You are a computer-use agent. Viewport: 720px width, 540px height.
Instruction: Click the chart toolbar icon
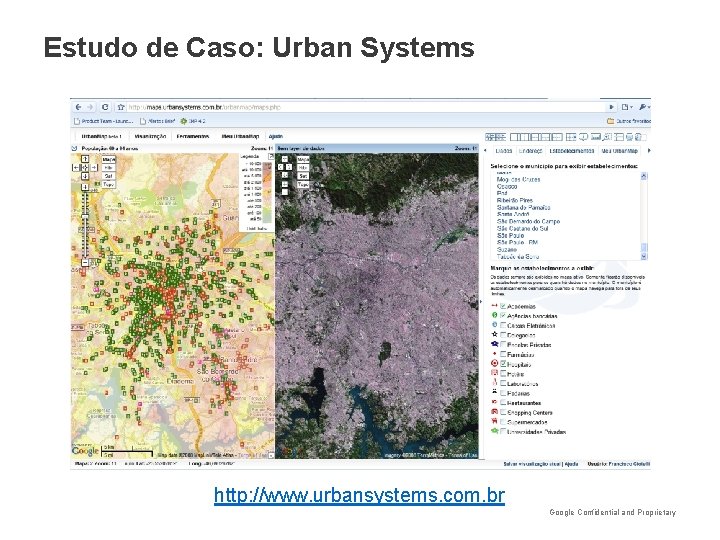[x=596, y=137]
